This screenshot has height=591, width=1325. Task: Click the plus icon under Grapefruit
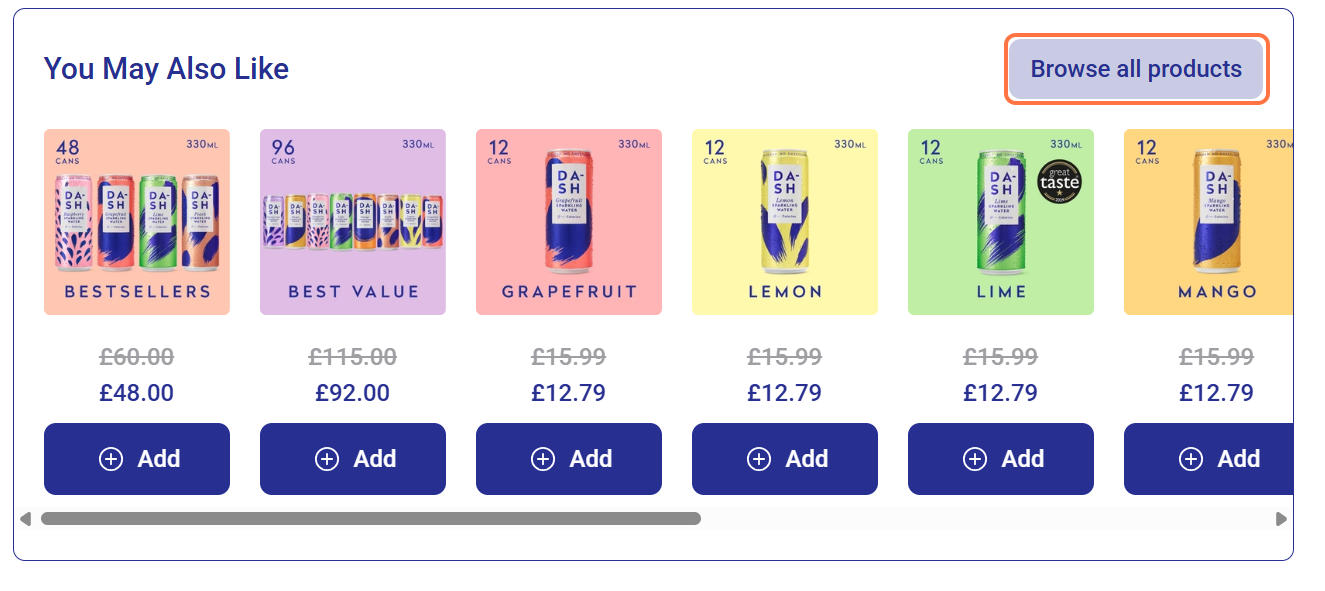(543, 459)
